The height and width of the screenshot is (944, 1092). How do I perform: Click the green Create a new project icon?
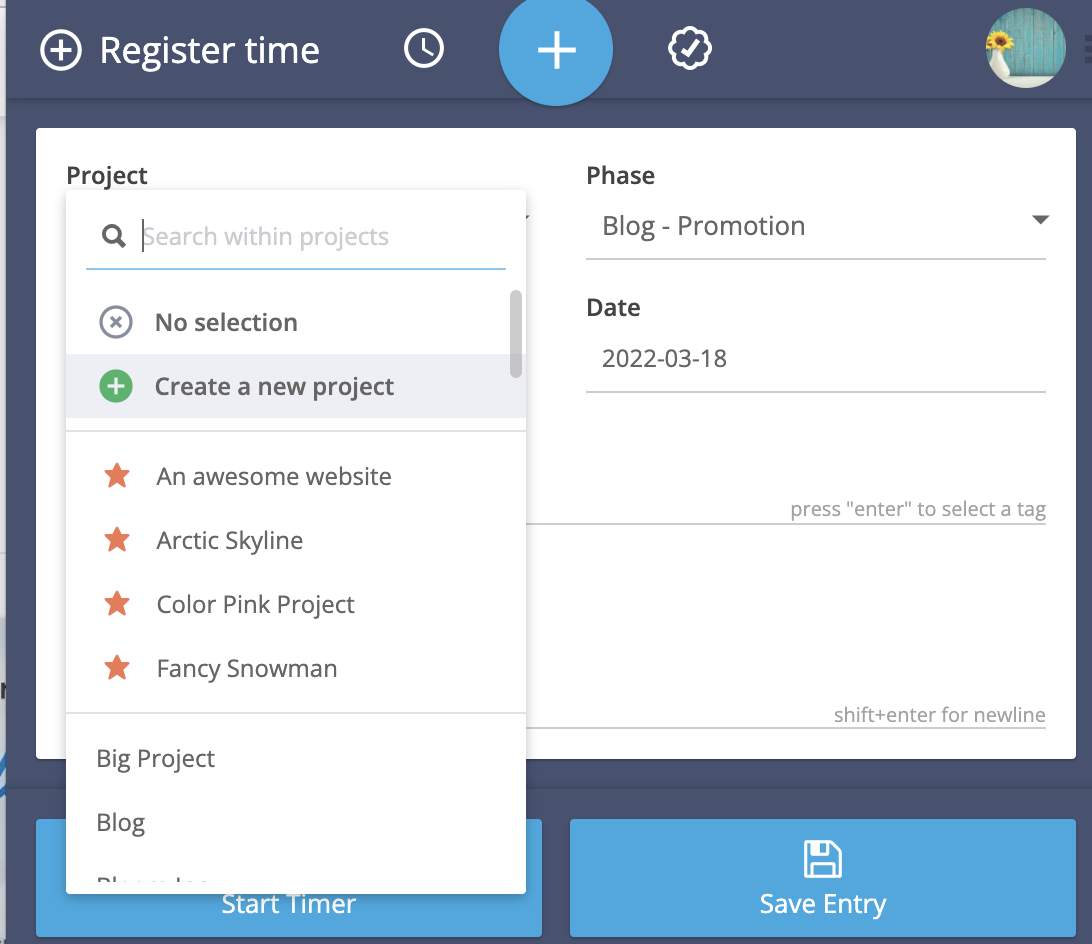tap(116, 386)
